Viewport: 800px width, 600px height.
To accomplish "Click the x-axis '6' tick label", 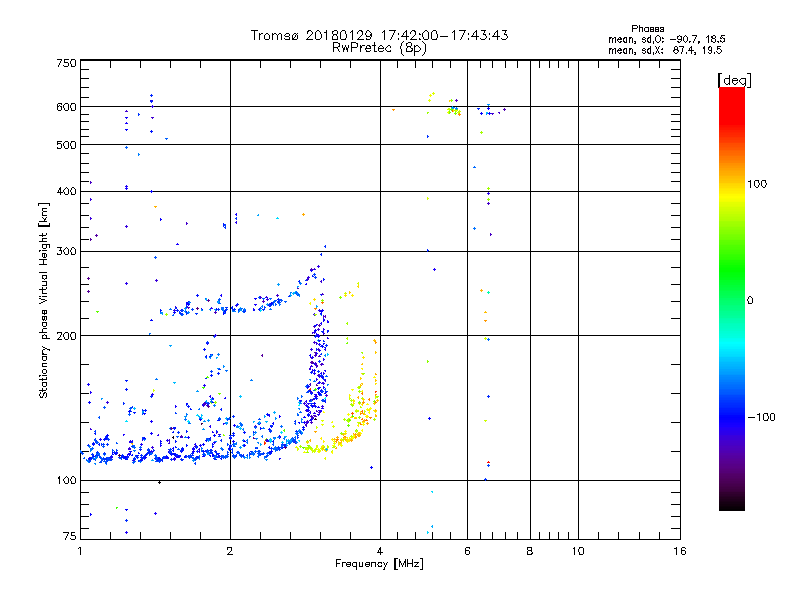I will (x=467, y=551).
